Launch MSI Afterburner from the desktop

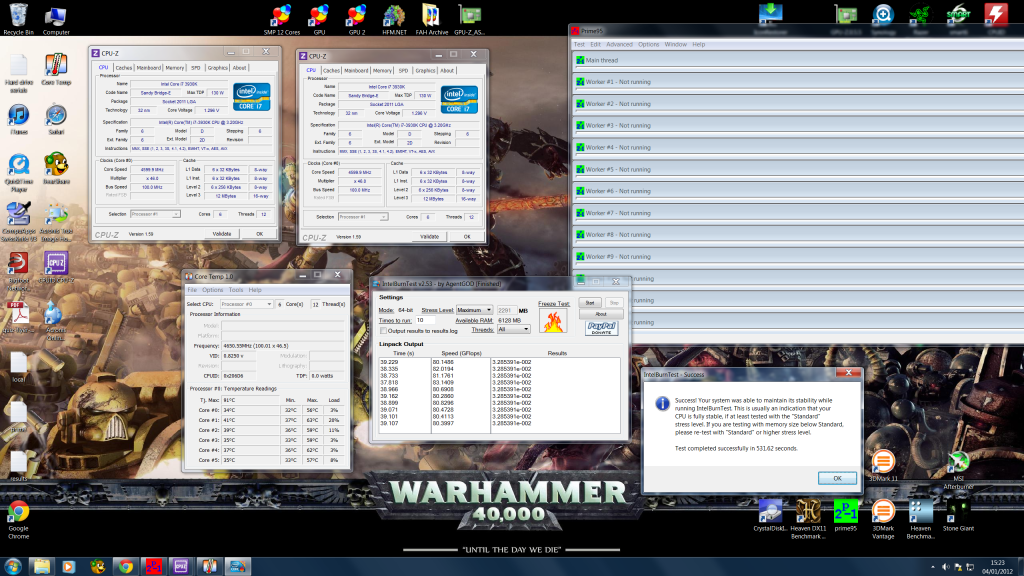pos(957,463)
